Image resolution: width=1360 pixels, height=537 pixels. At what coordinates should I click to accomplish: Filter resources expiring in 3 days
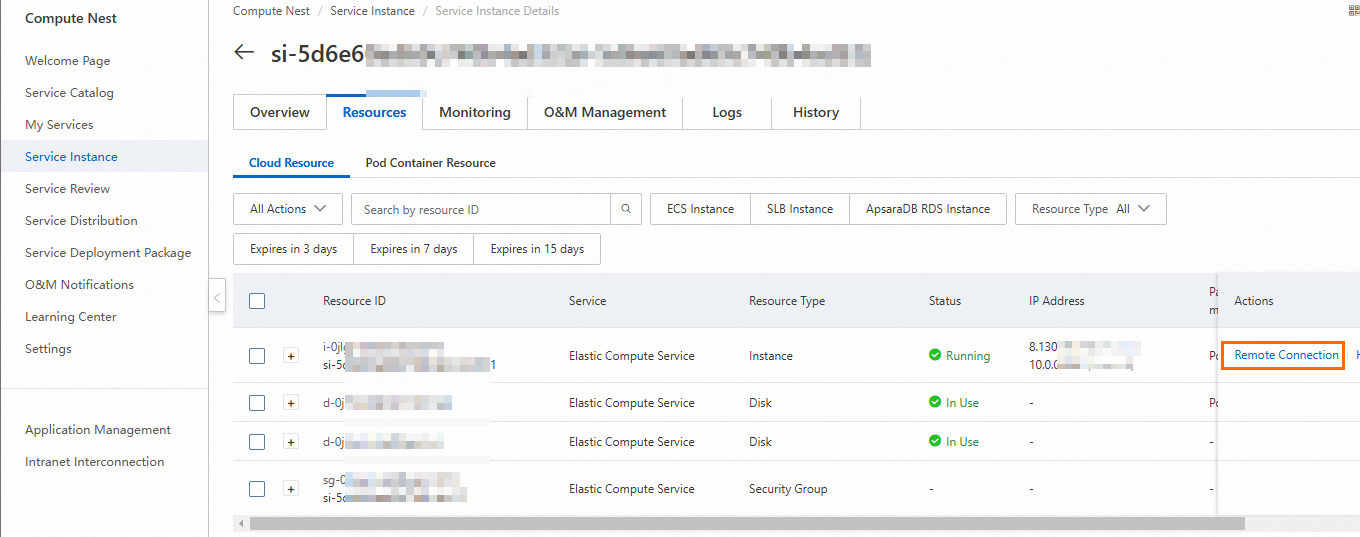[293, 249]
